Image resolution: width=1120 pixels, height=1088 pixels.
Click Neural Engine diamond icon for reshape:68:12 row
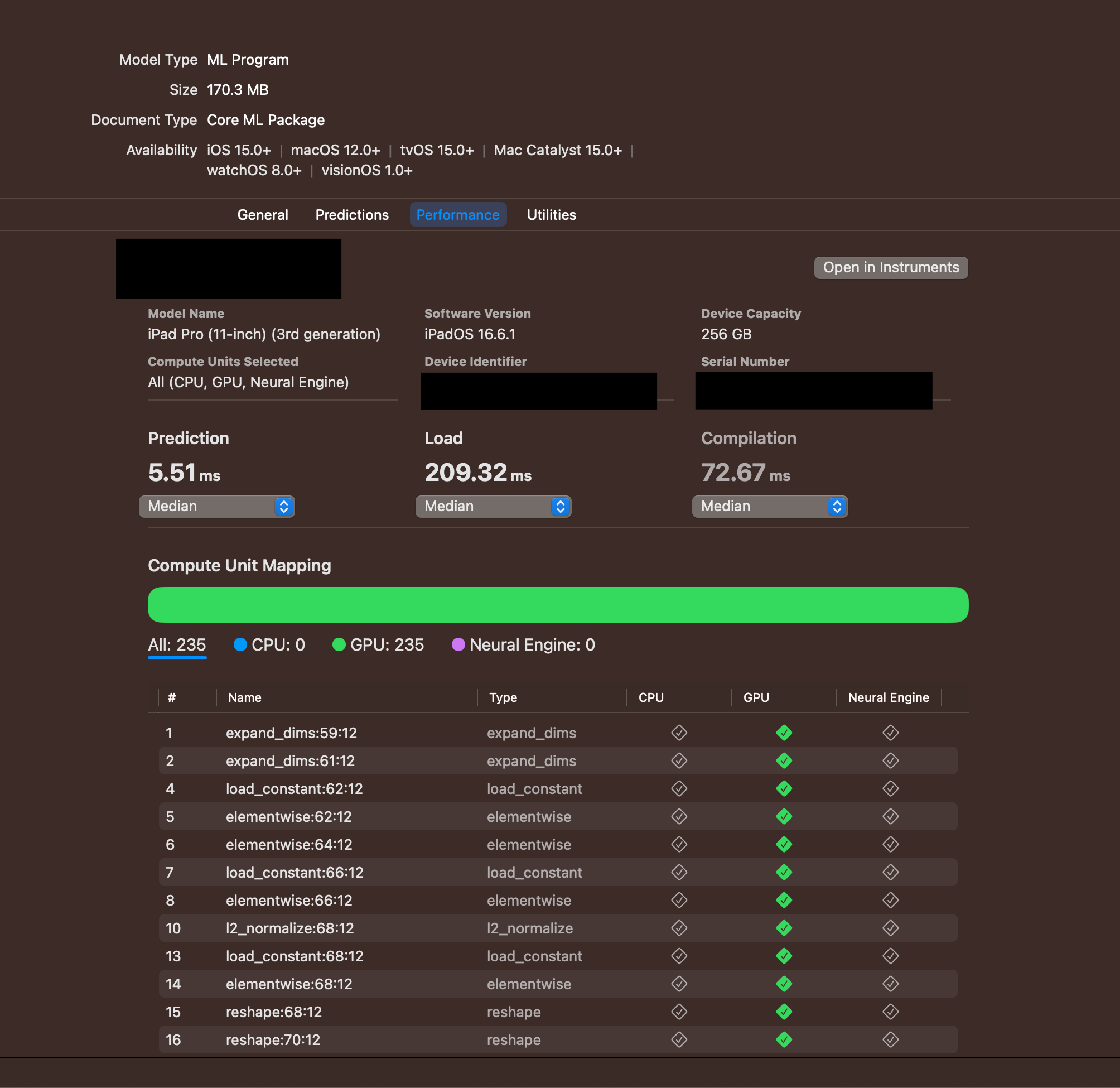[x=890, y=1012]
